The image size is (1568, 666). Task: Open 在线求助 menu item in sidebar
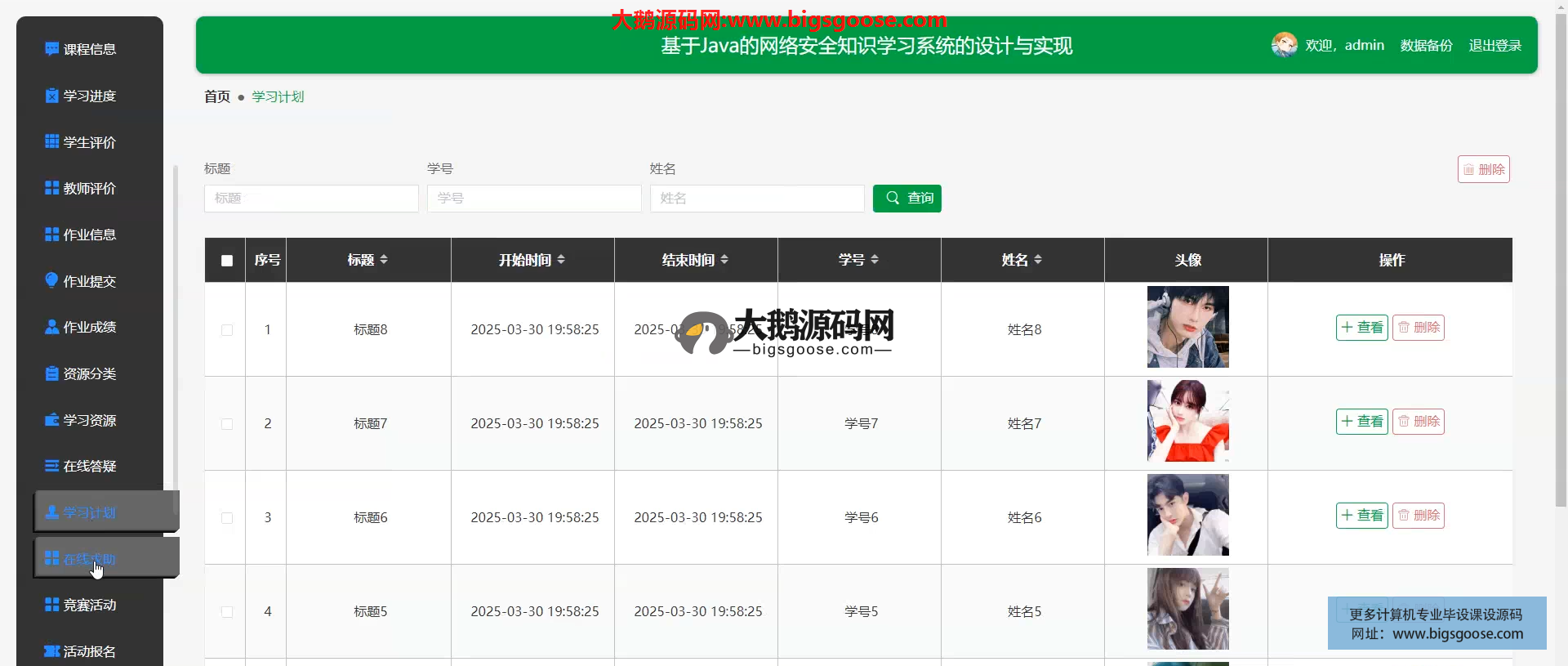[x=90, y=559]
